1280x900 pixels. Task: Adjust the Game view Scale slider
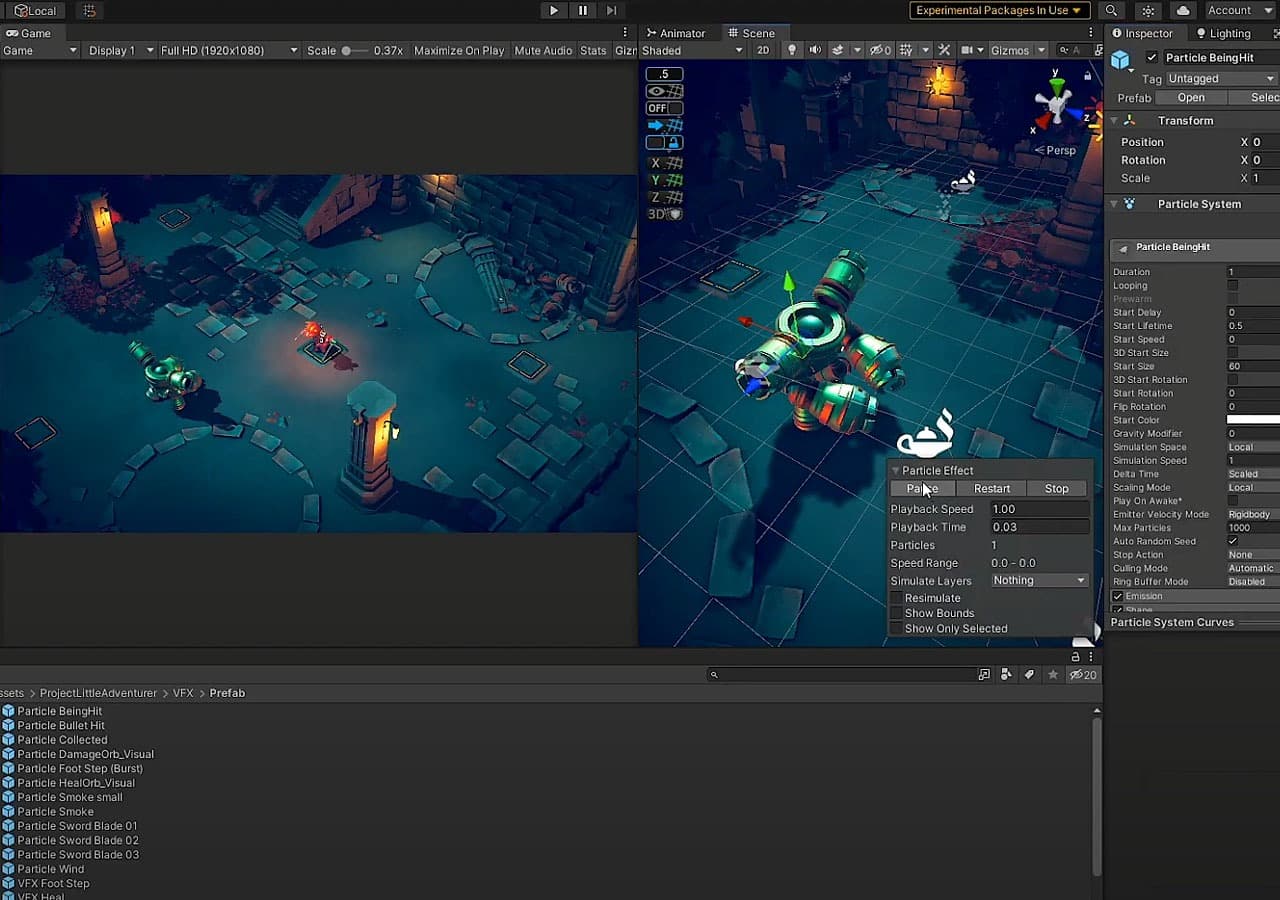pos(354,50)
